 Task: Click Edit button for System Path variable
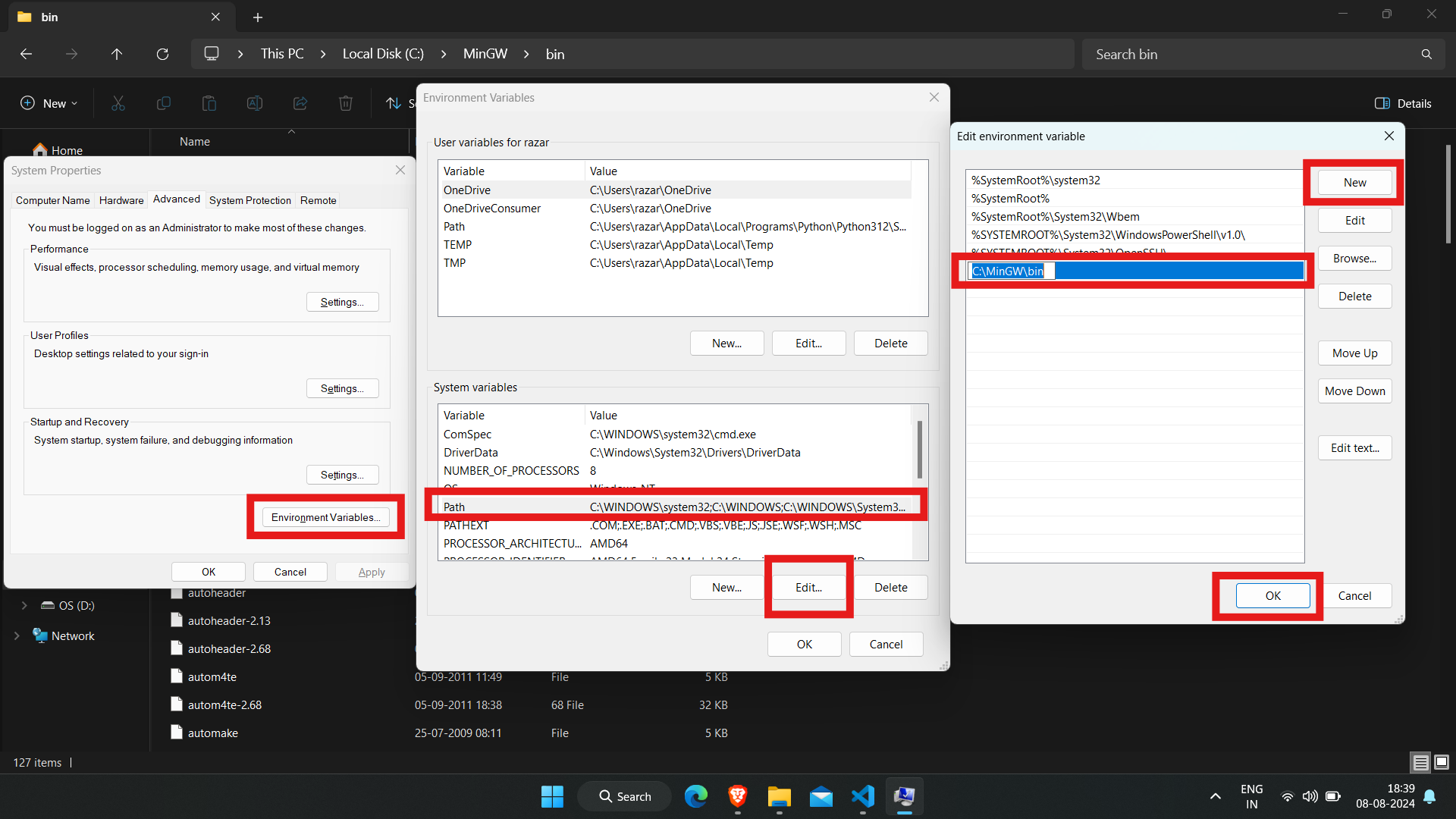point(808,587)
